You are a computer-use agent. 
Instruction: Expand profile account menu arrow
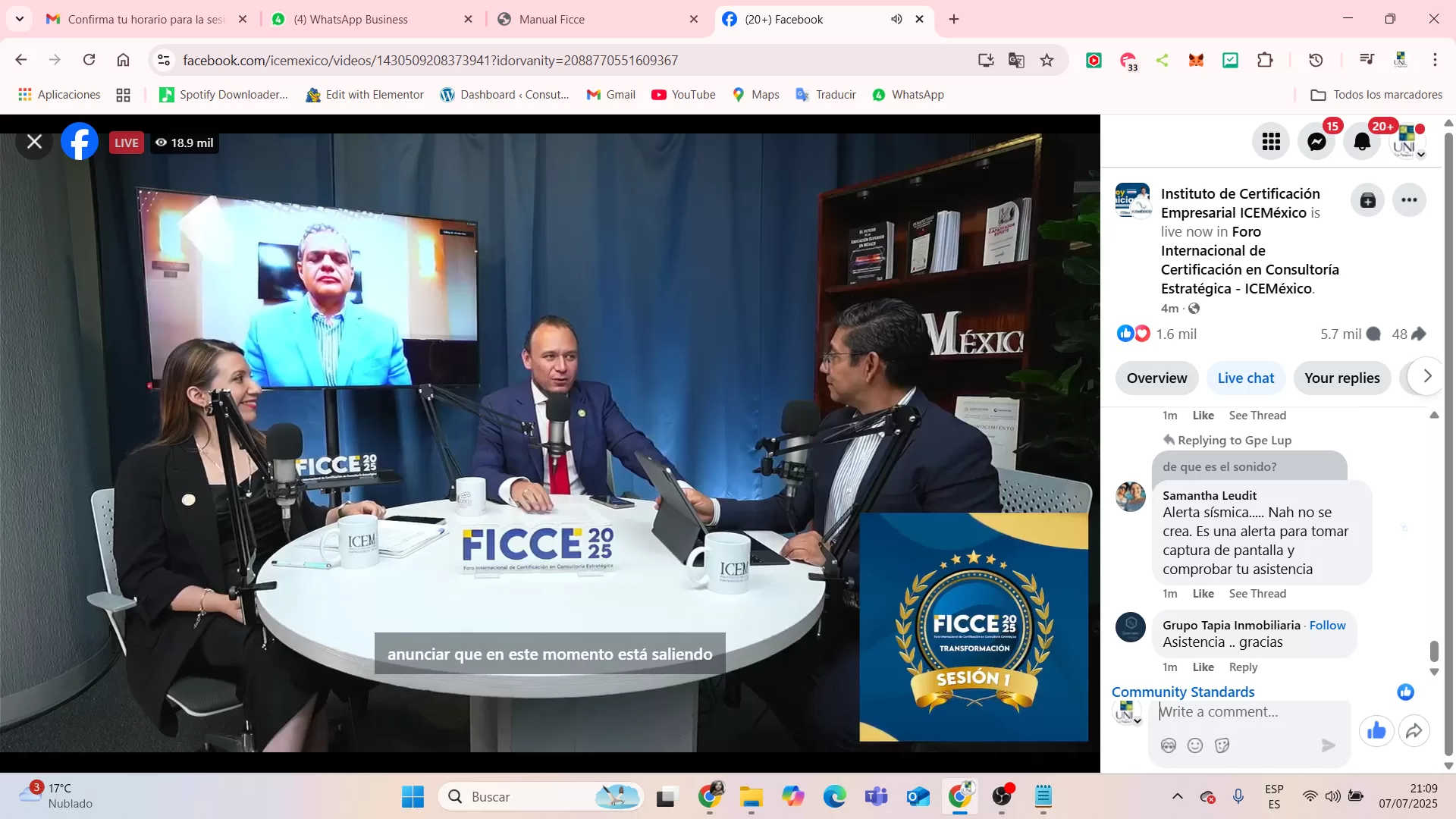tap(1421, 155)
